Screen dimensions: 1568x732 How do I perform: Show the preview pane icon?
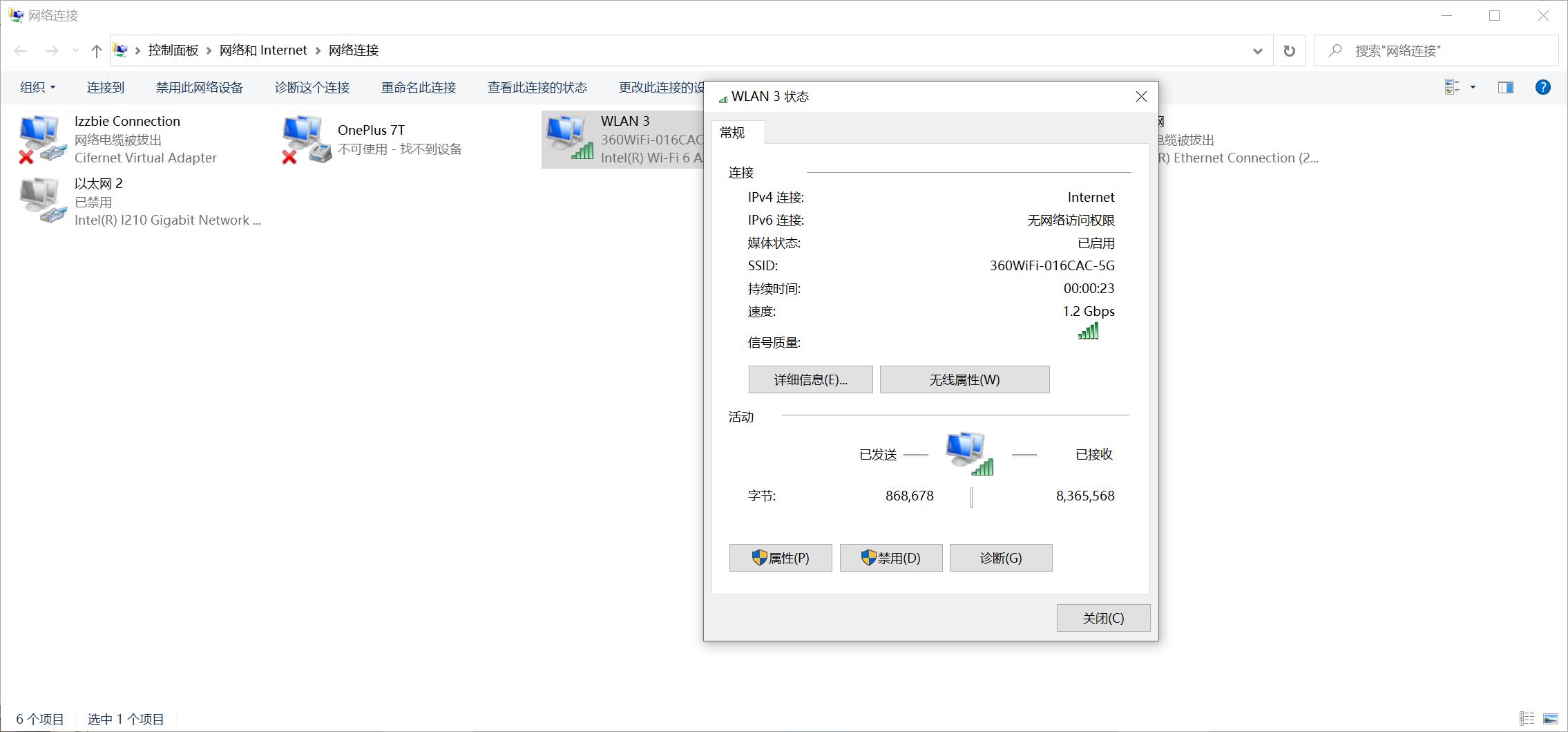[1504, 86]
